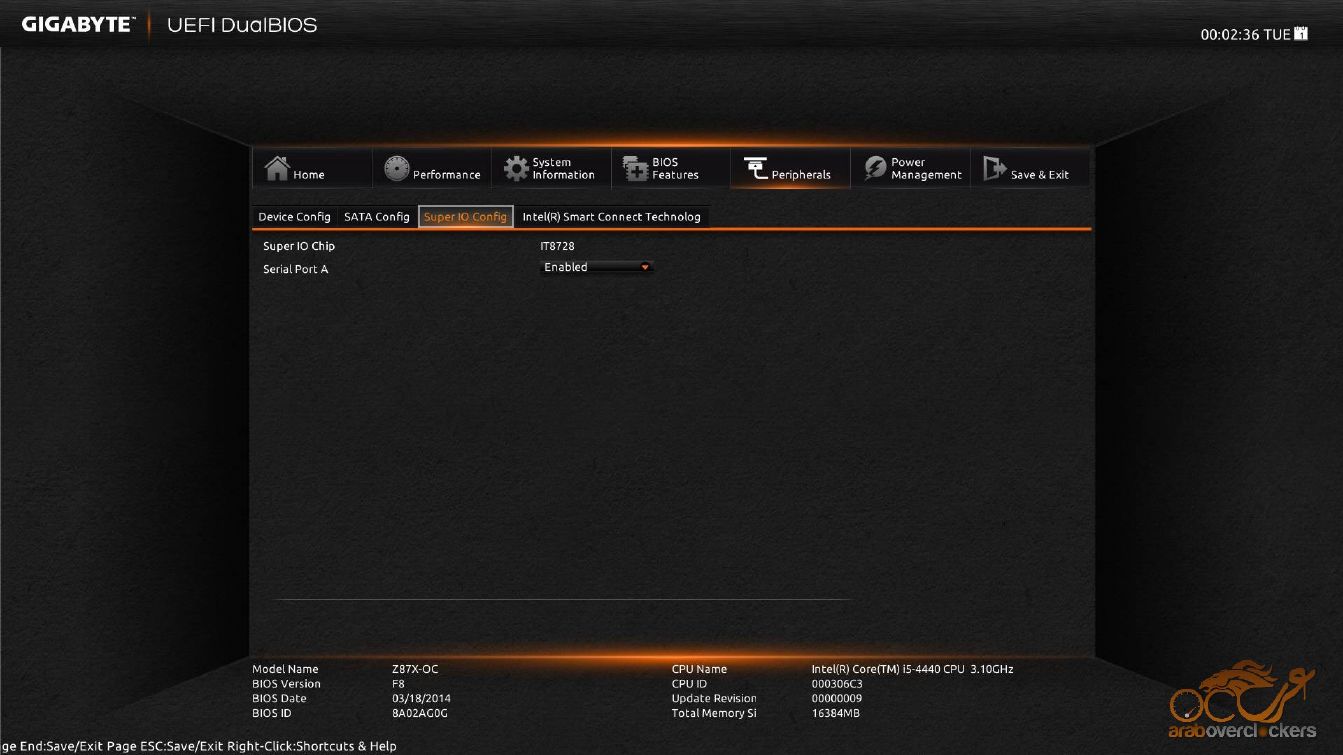
Task: Select the Serial Port A setting label
Action: (295, 269)
